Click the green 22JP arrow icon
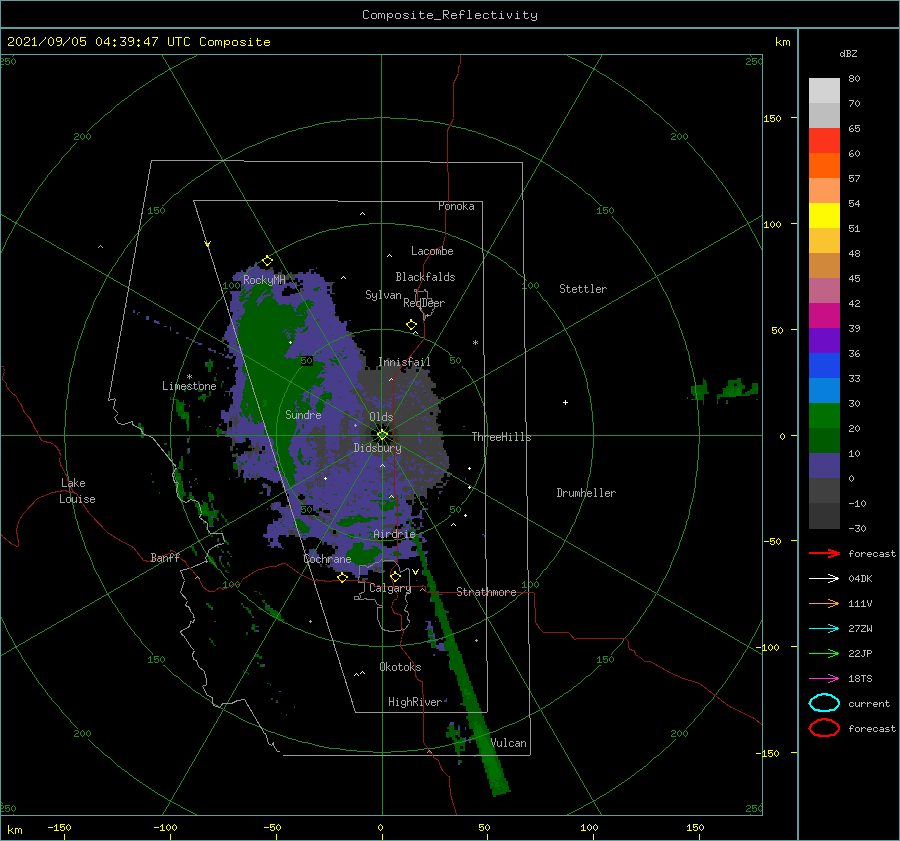Screen dimensions: 900x841 click(824, 653)
